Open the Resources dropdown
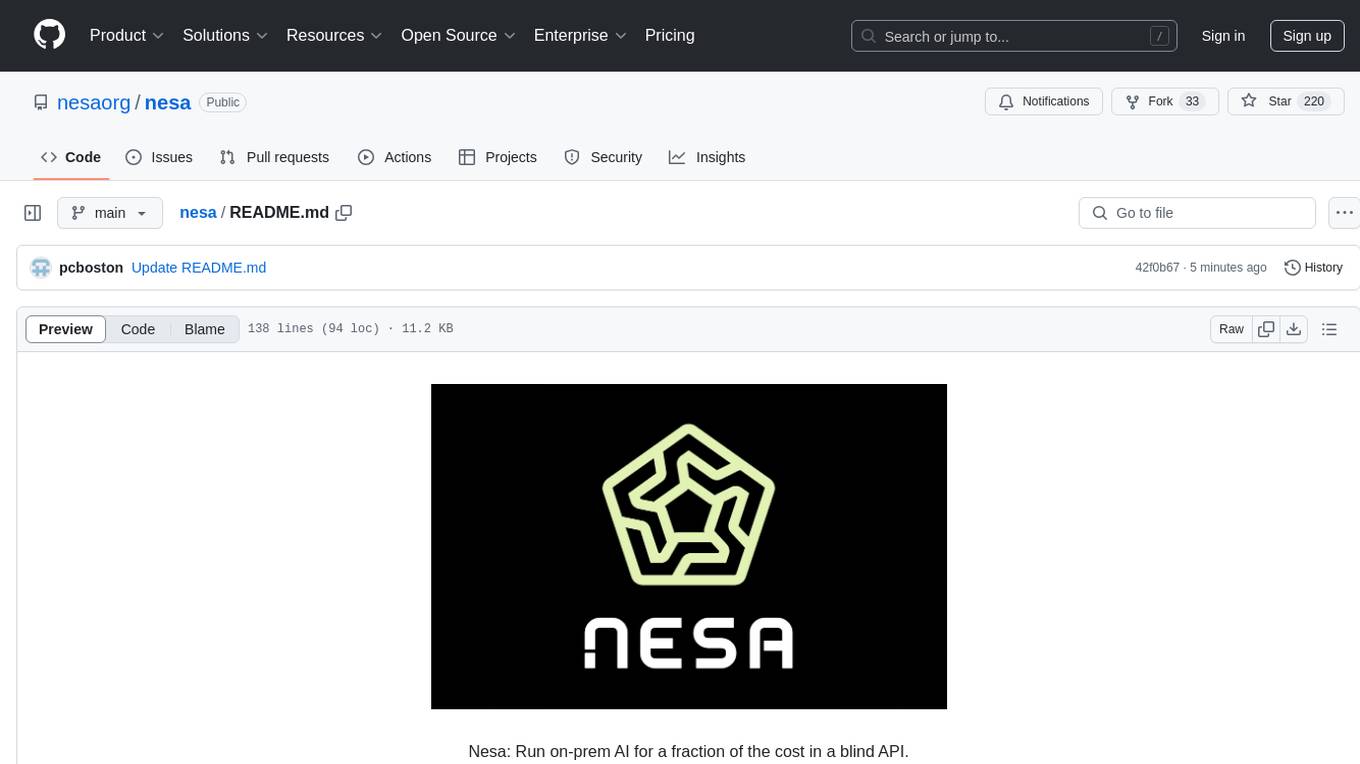Viewport: 1360px width, 764px height. tap(334, 35)
